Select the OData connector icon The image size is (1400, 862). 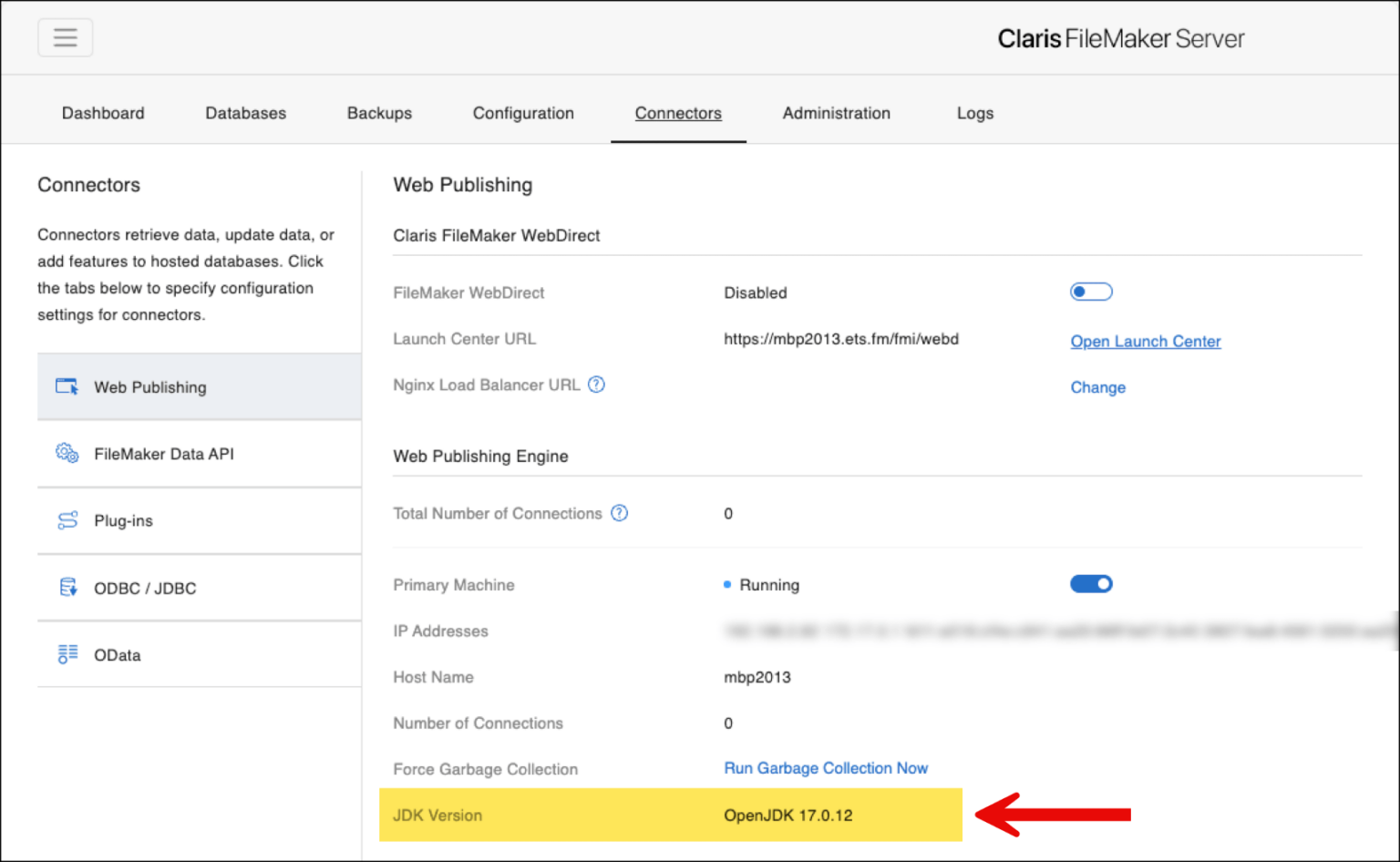66,654
